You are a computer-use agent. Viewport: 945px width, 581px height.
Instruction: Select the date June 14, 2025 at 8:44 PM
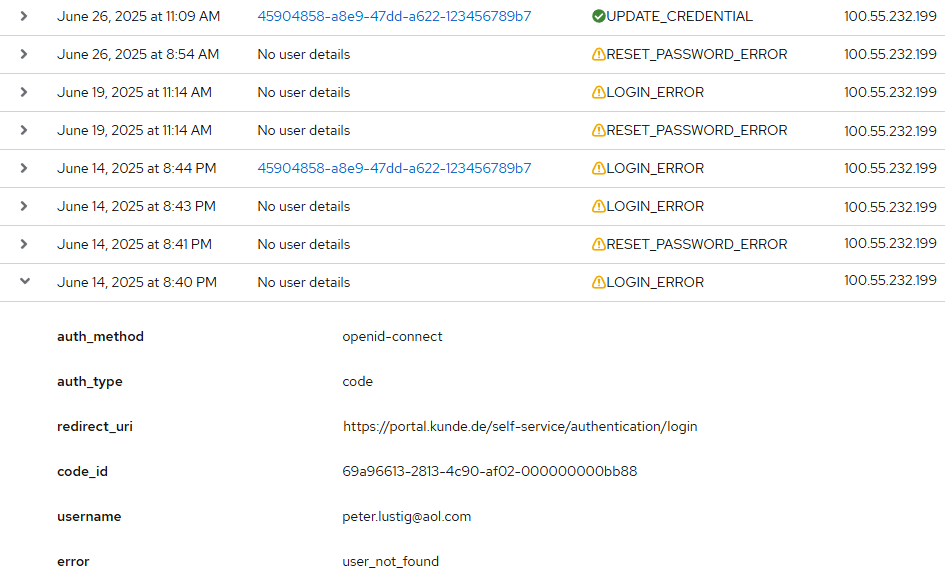[137, 168]
